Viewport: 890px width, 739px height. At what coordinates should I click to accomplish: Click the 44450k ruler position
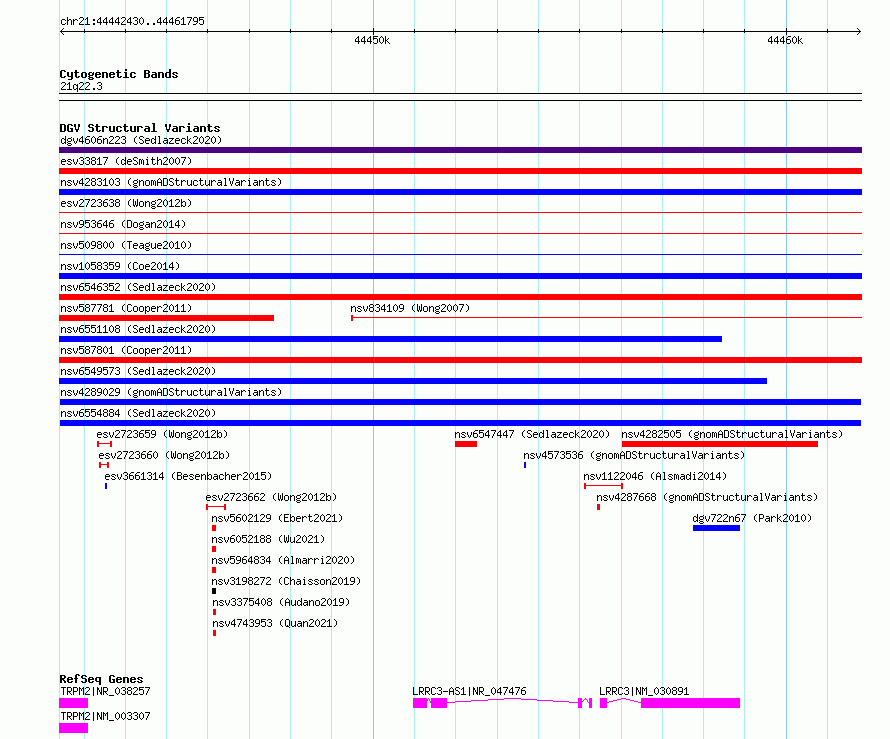click(x=372, y=40)
